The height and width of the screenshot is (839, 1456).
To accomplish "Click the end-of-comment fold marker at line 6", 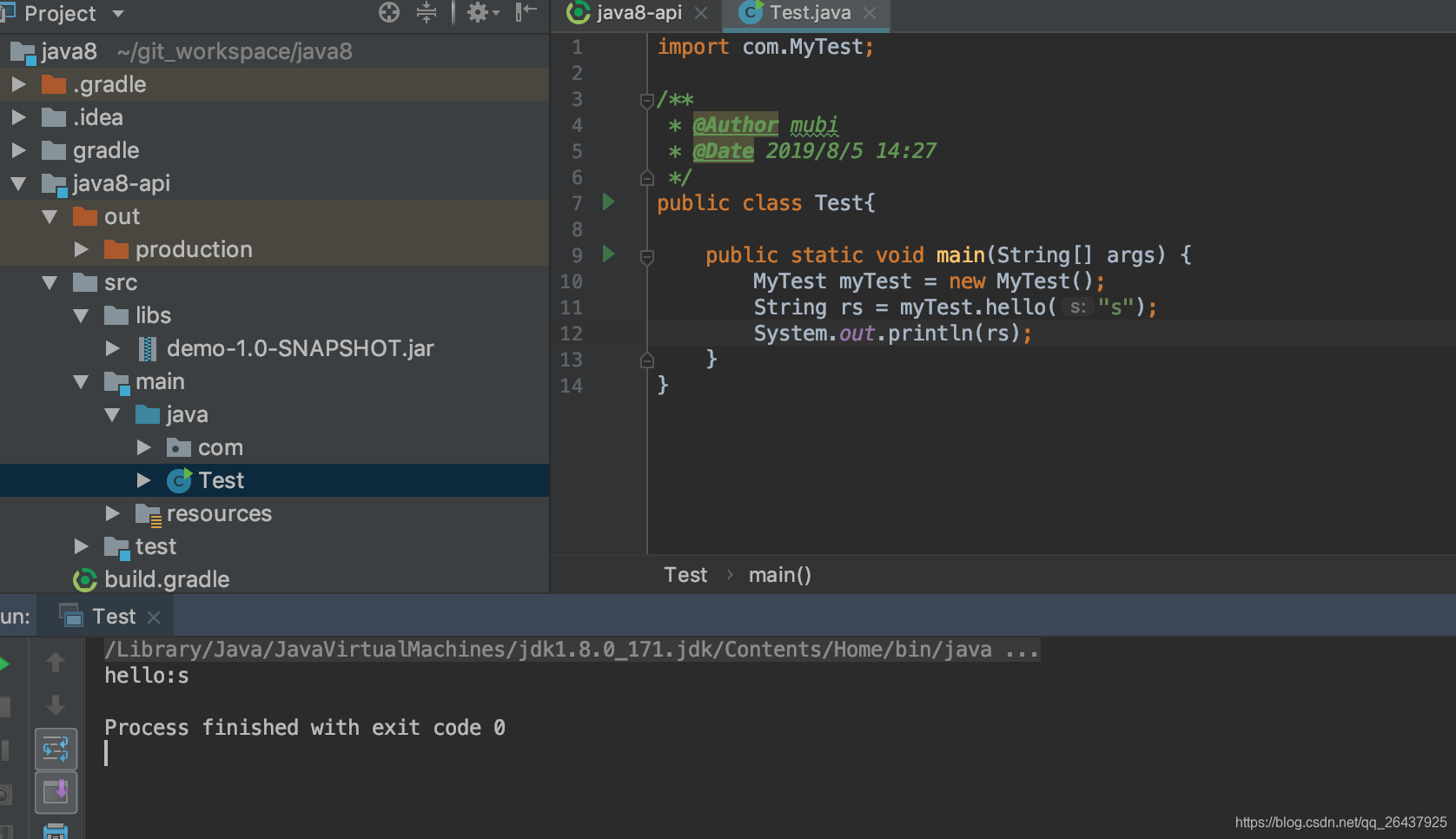I will click(x=647, y=178).
